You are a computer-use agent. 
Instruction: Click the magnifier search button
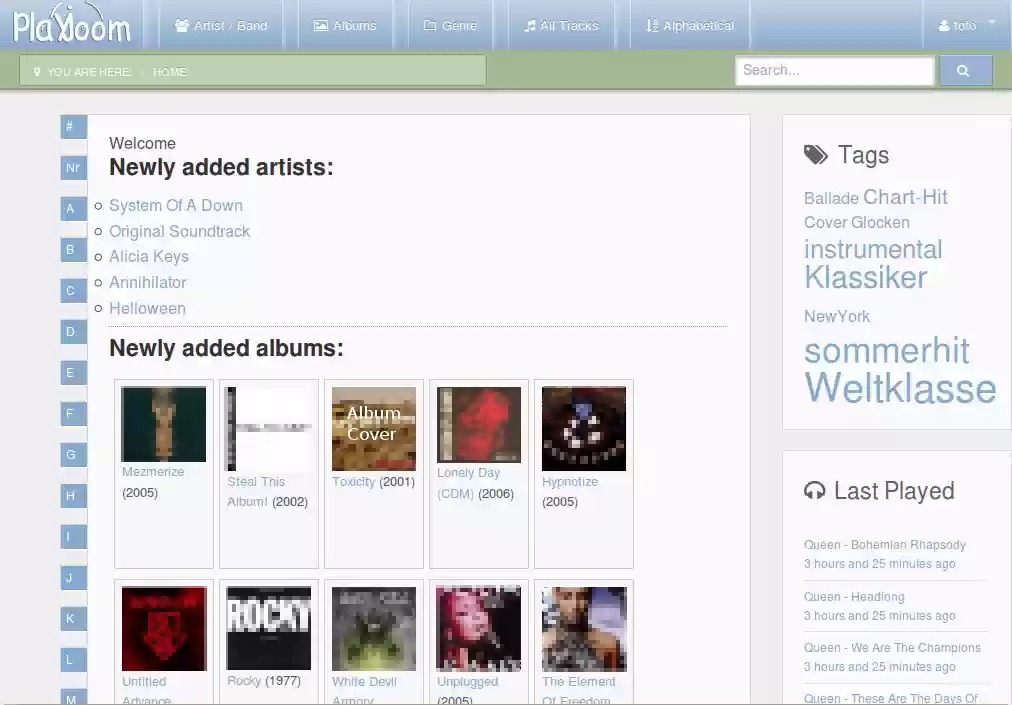coord(966,70)
